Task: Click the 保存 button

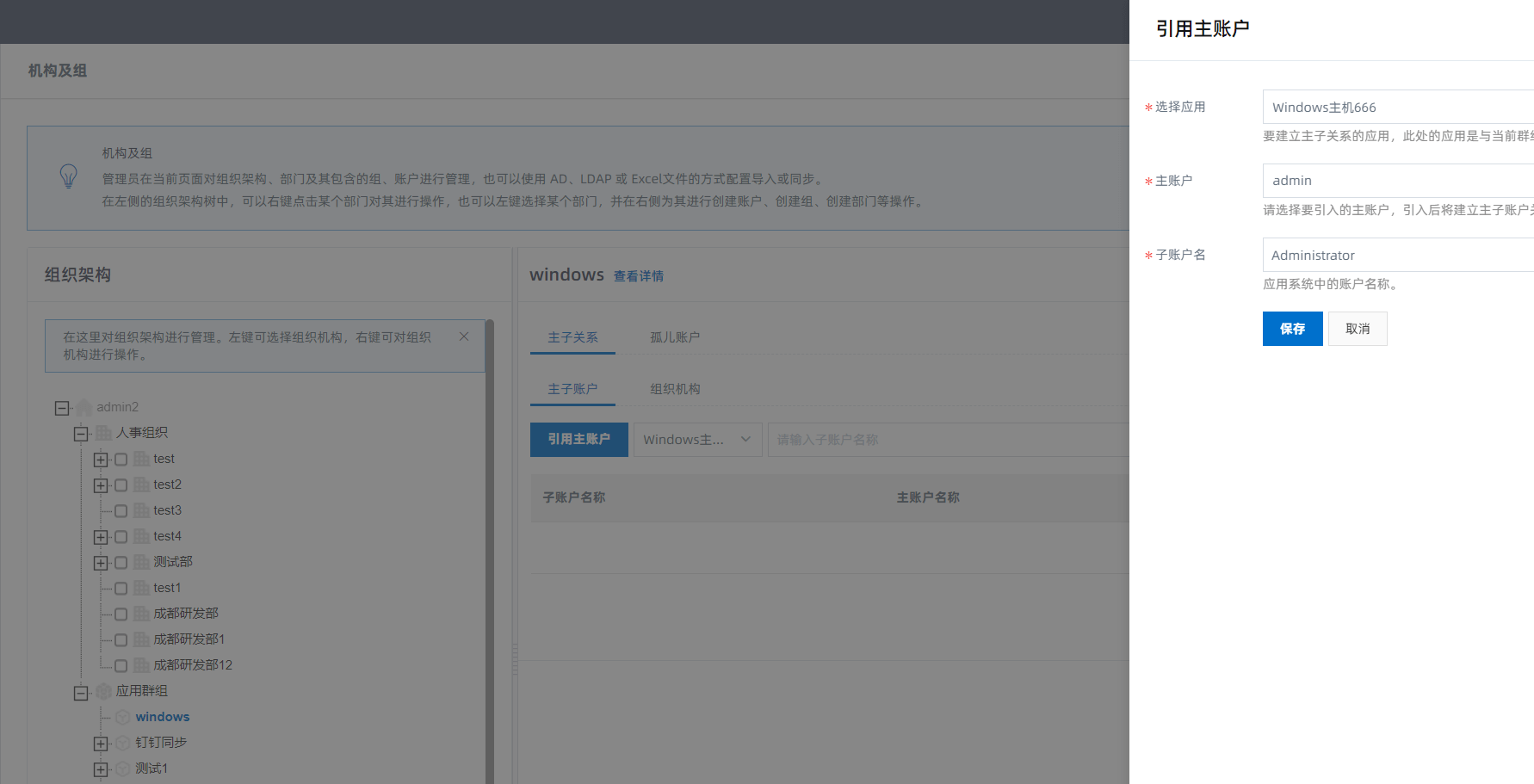Action: (x=1292, y=329)
